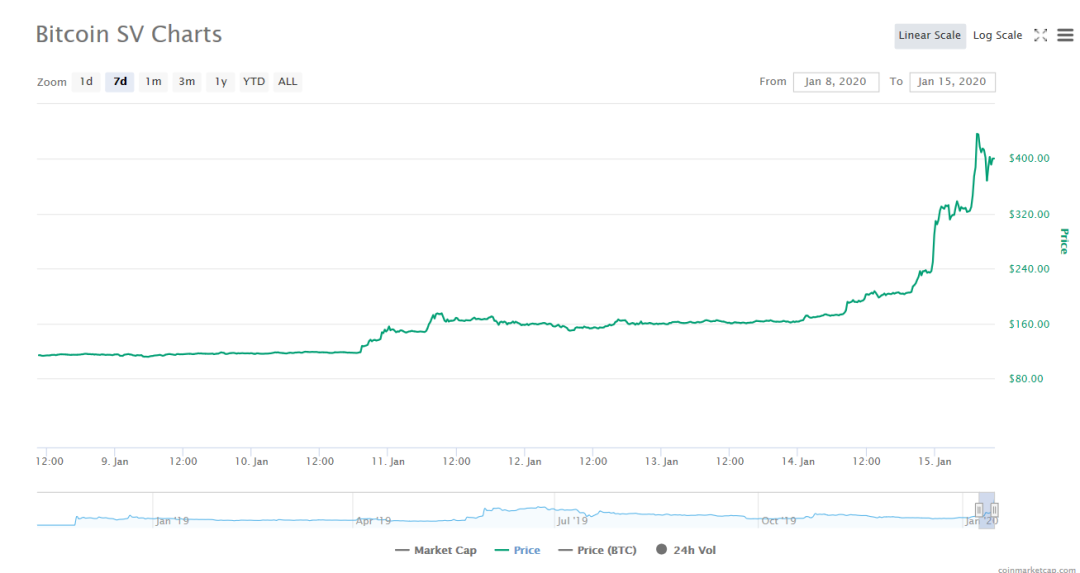The image size is (1080, 573).
Task: Click the coinmarketcap.com credit link
Action: 1039,568
